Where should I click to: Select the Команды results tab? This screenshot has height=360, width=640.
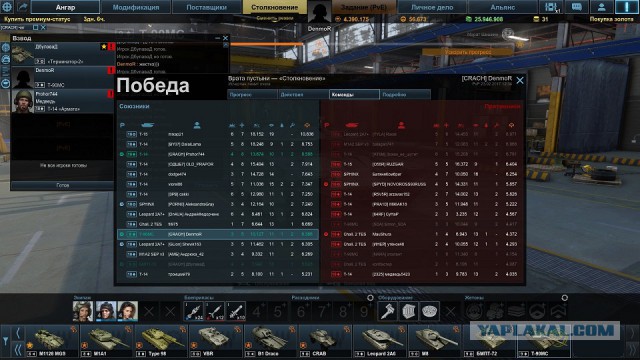tap(354, 94)
